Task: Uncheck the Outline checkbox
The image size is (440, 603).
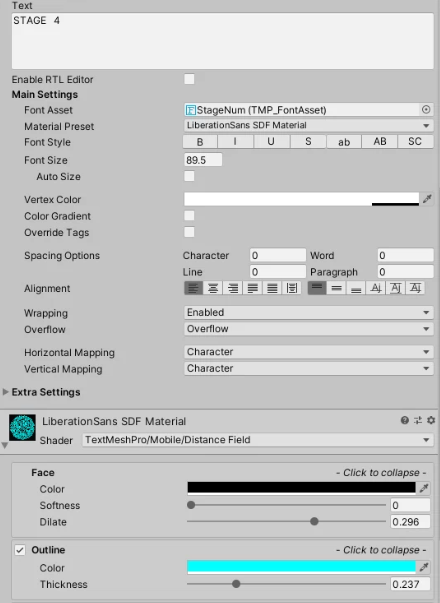Action: (20, 550)
